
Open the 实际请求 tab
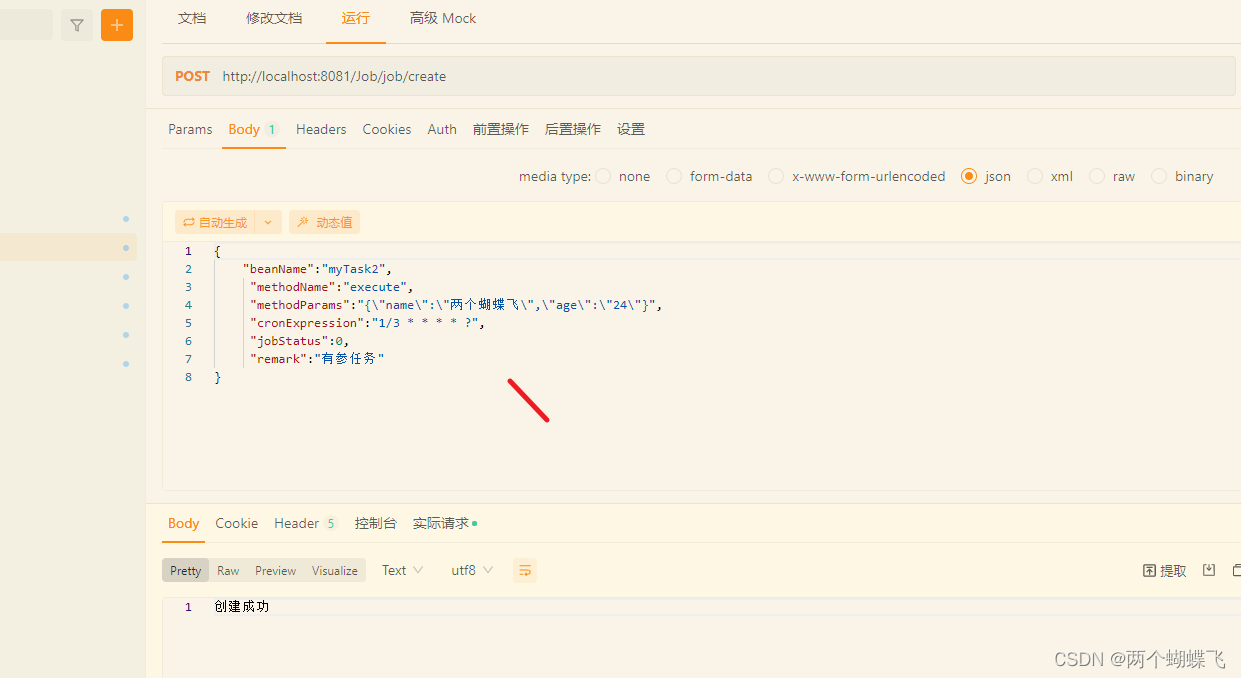point(445,523)
